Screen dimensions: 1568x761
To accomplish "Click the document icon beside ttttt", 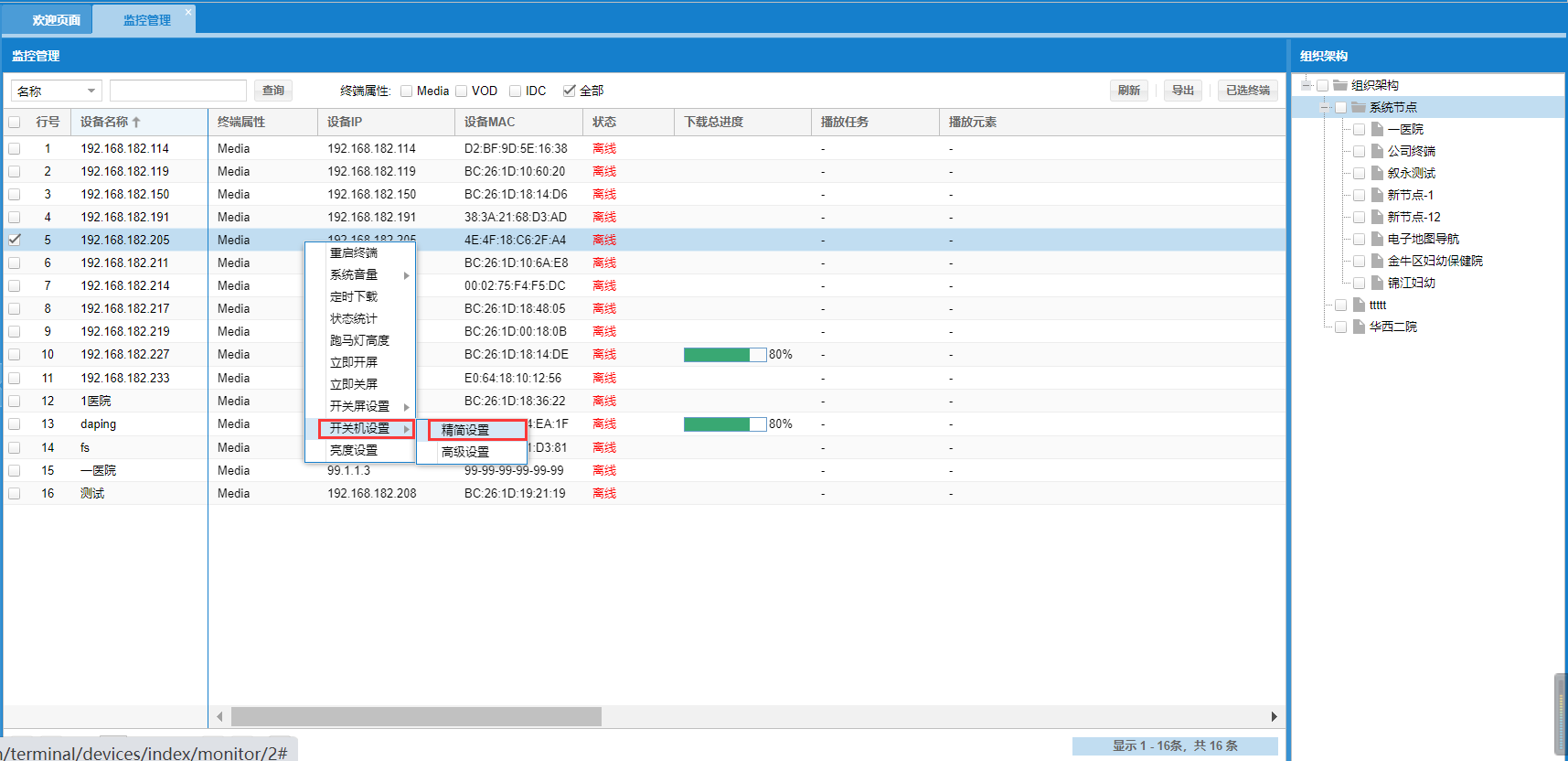I will [1359, 305].
